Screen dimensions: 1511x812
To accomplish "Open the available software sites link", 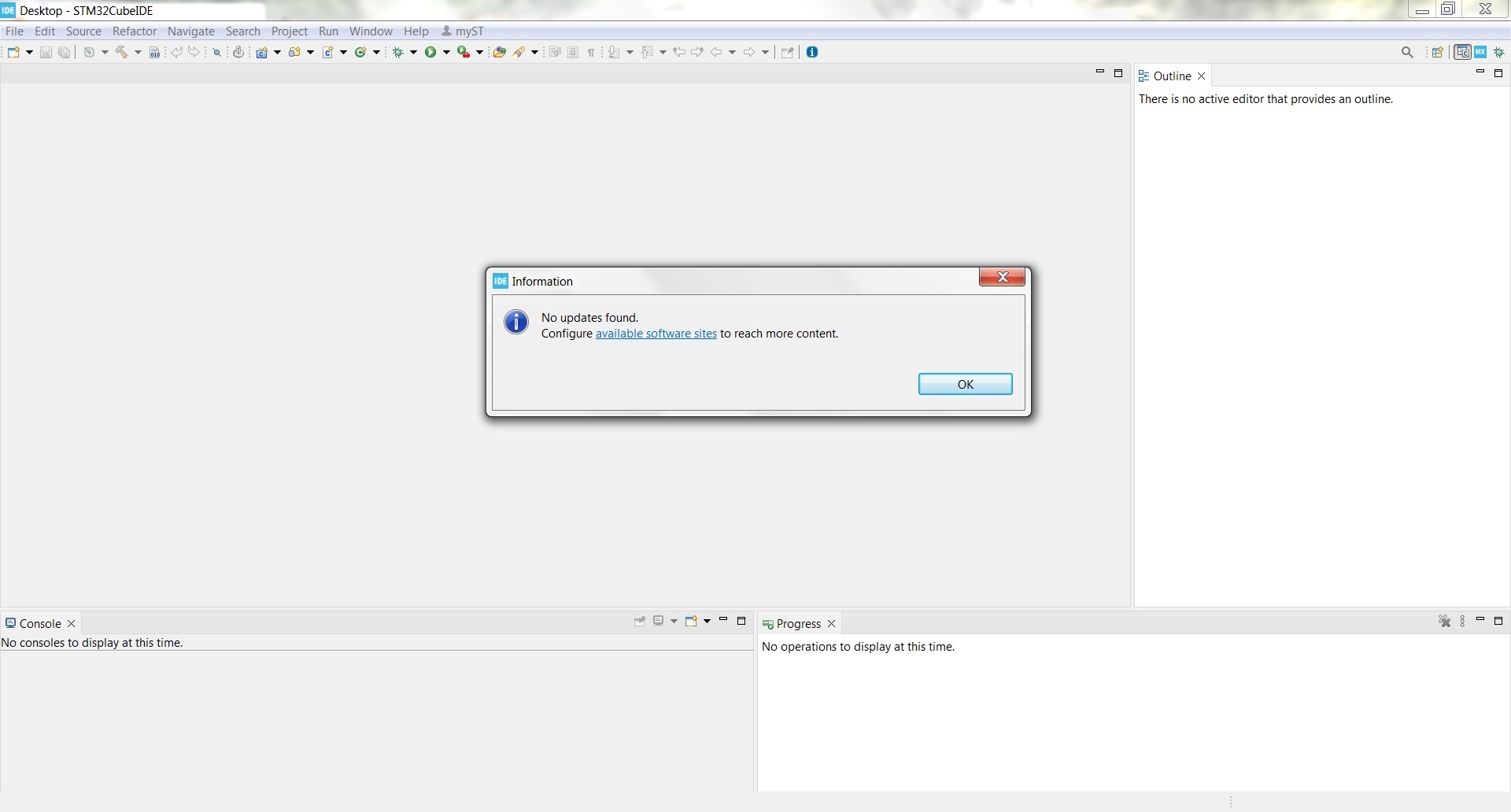I will [656, 334].
